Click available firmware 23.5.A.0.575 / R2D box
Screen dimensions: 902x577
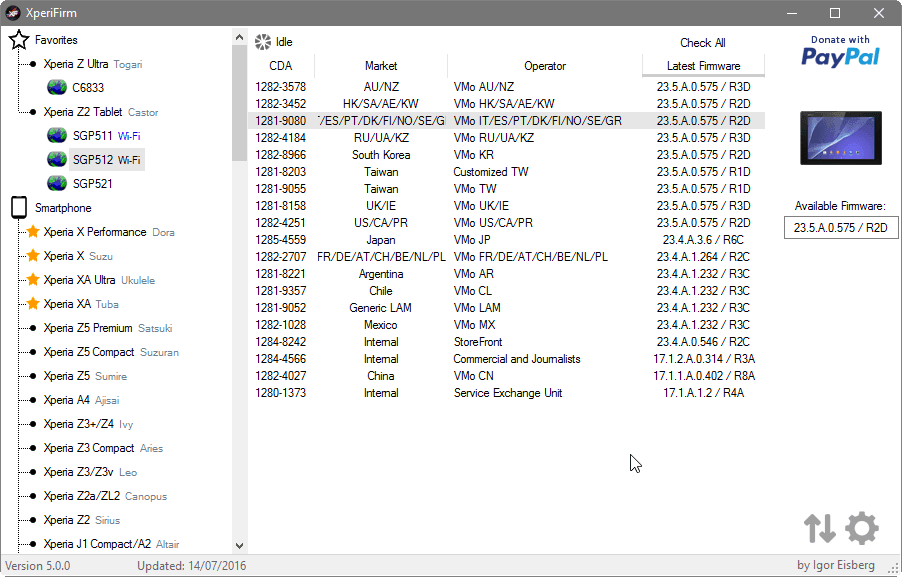click(840, 228)
